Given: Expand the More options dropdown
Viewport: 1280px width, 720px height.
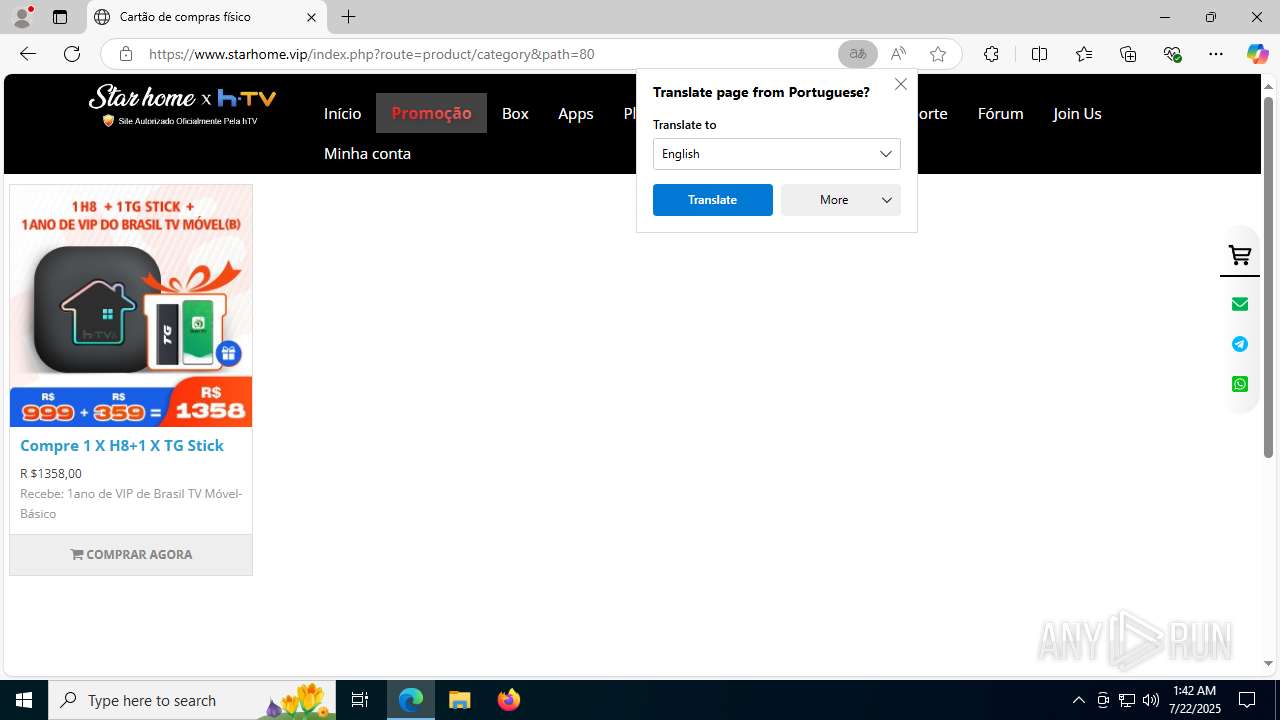Looking at the screenshot, I should click(841, 200).
